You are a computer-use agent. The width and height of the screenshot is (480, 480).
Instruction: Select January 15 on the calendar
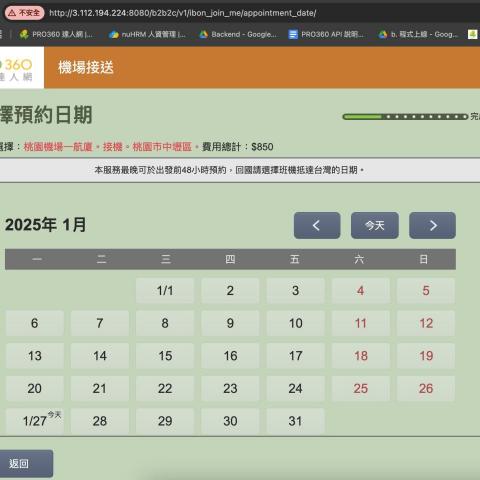165,356
